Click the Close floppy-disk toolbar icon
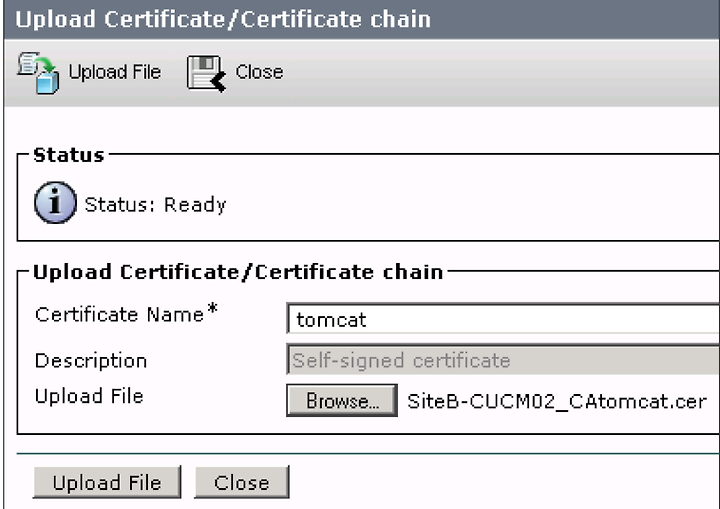Image resolution: width=720 pixels, height=509 pixels. [x=207, y=74]
